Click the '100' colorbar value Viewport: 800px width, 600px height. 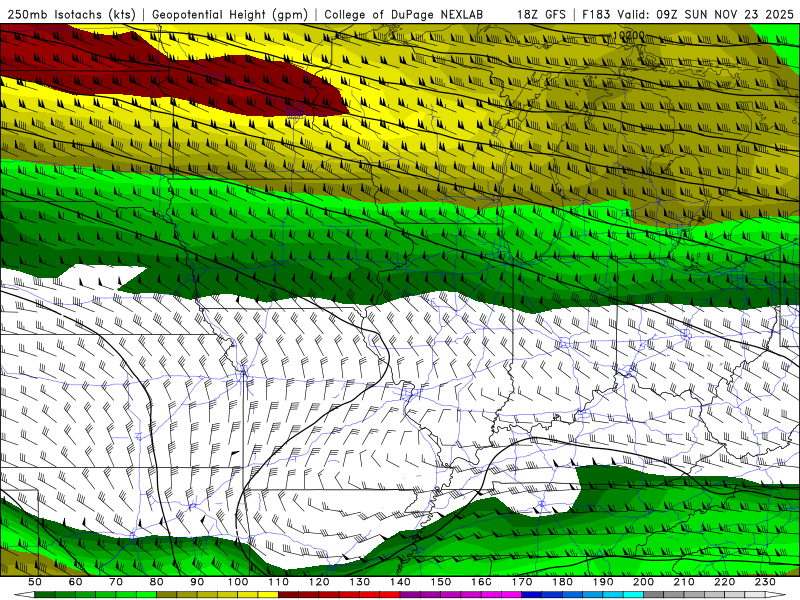click(x=238, y=582)
